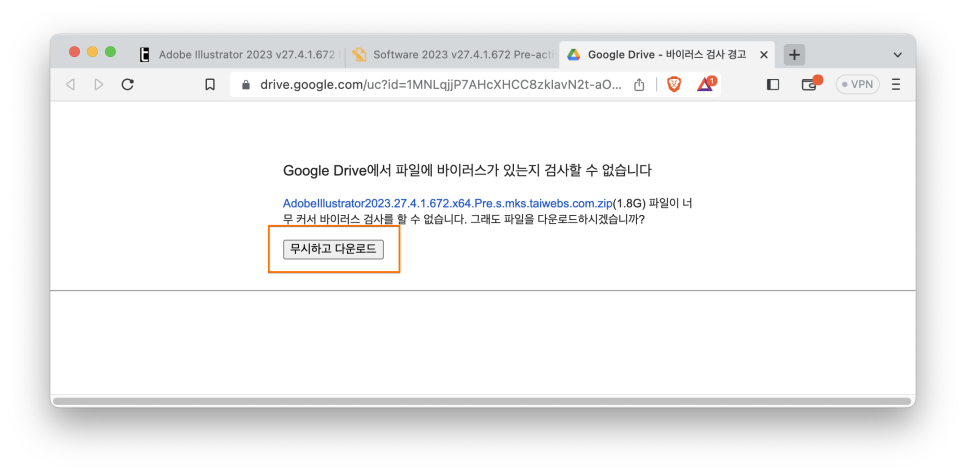The image size is (966, 474).
Task: Click the horizontal scrollbar at page bottom
Action: 482,401
